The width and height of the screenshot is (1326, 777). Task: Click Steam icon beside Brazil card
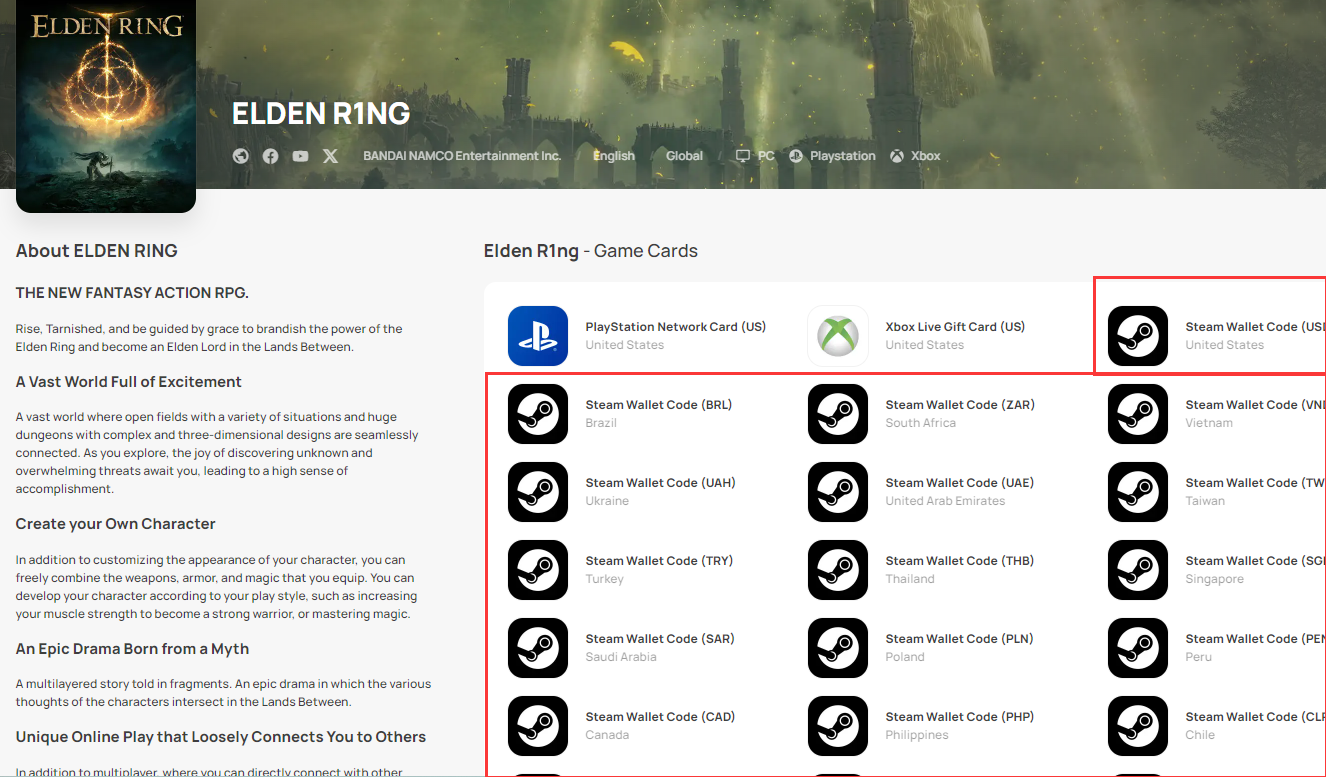538,414
